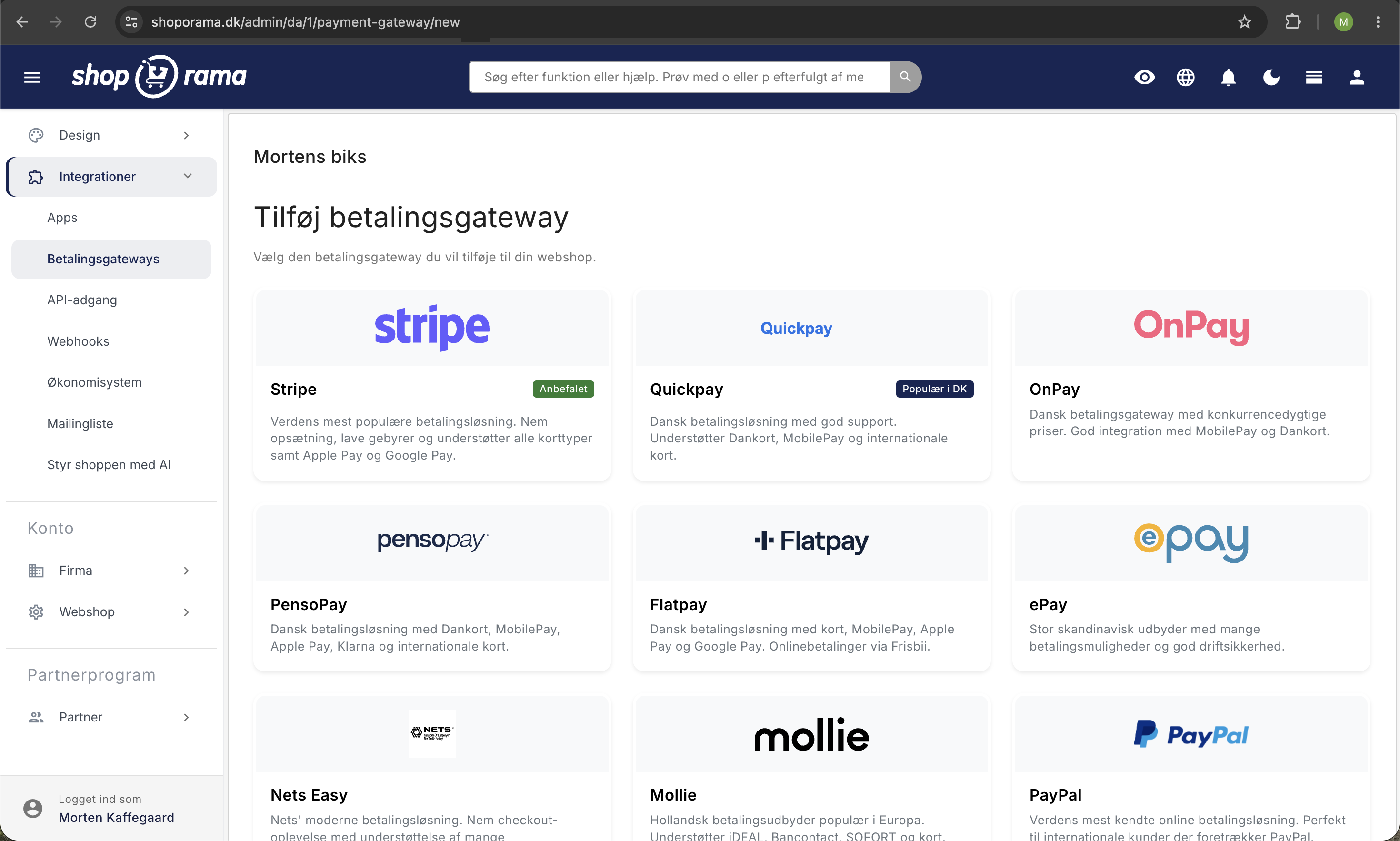Click the browser address bar URL
This screenshot has width=1400, height=841.
click(x=305, y=22)
